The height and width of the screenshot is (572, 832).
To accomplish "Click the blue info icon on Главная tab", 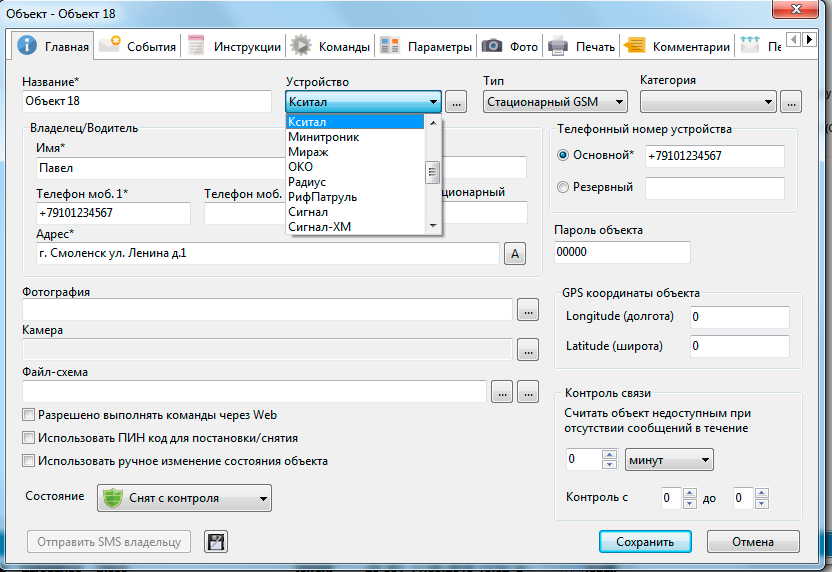I will 27,45.
